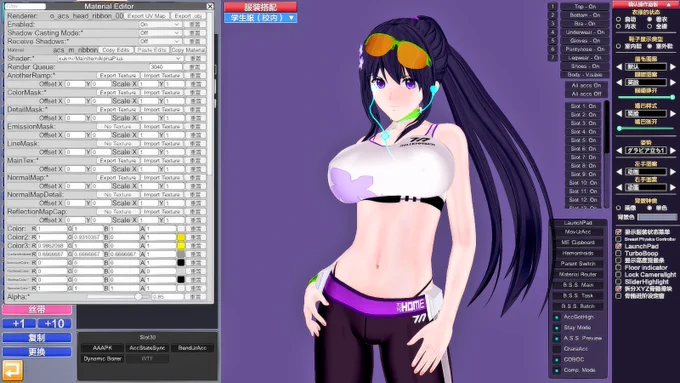Toggle the Stay Mode indicator square
The width and height of the screenshot is (680, 383).
tap(557, 328)
